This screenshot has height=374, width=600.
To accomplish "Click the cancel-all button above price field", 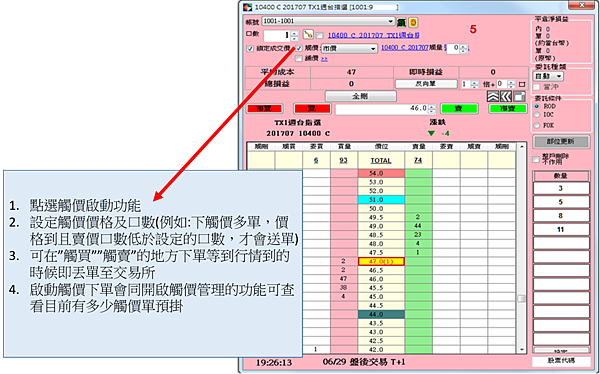I will tap(360, 96).
